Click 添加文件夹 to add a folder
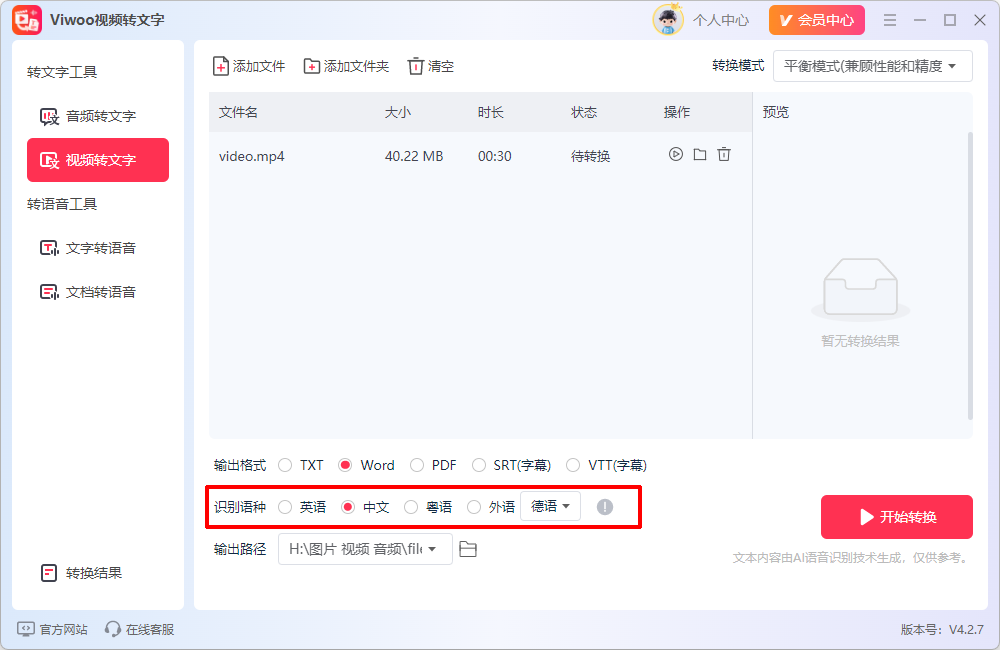 click(x=346, y=66)
